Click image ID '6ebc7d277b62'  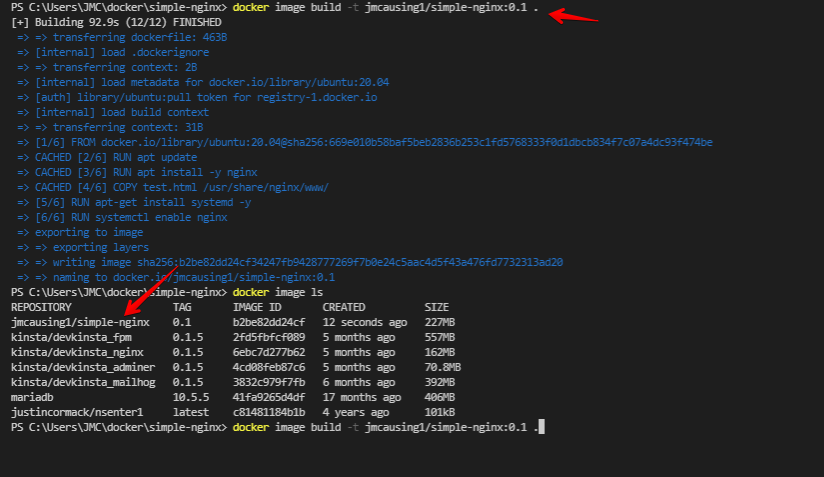(x=269, y=352)
